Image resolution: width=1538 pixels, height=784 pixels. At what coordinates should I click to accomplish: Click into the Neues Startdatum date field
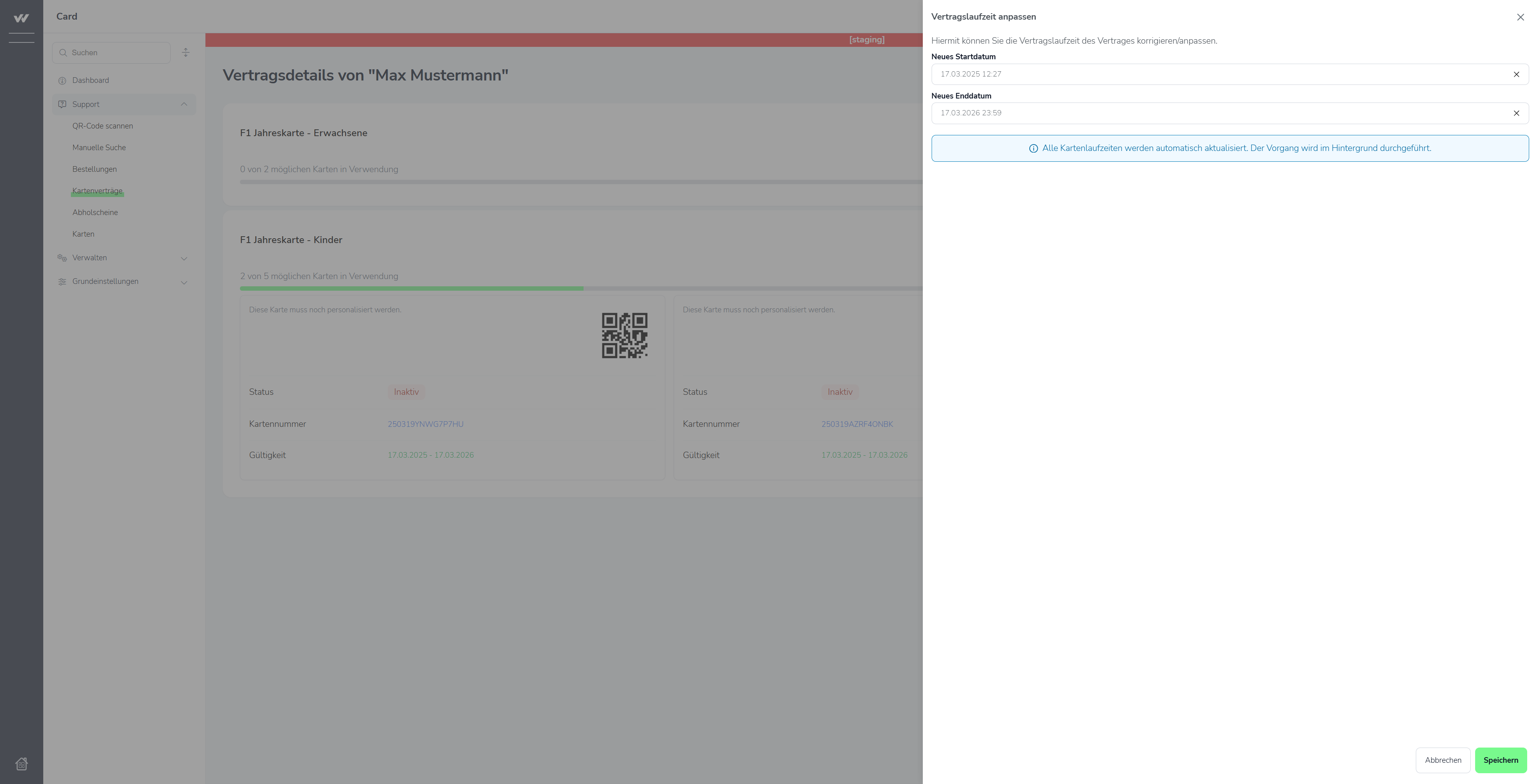pos(1218,74)
